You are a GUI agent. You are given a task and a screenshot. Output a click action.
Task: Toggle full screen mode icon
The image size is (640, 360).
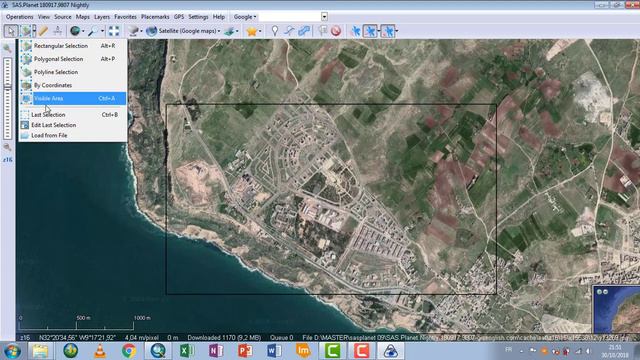tap(114, 31)
